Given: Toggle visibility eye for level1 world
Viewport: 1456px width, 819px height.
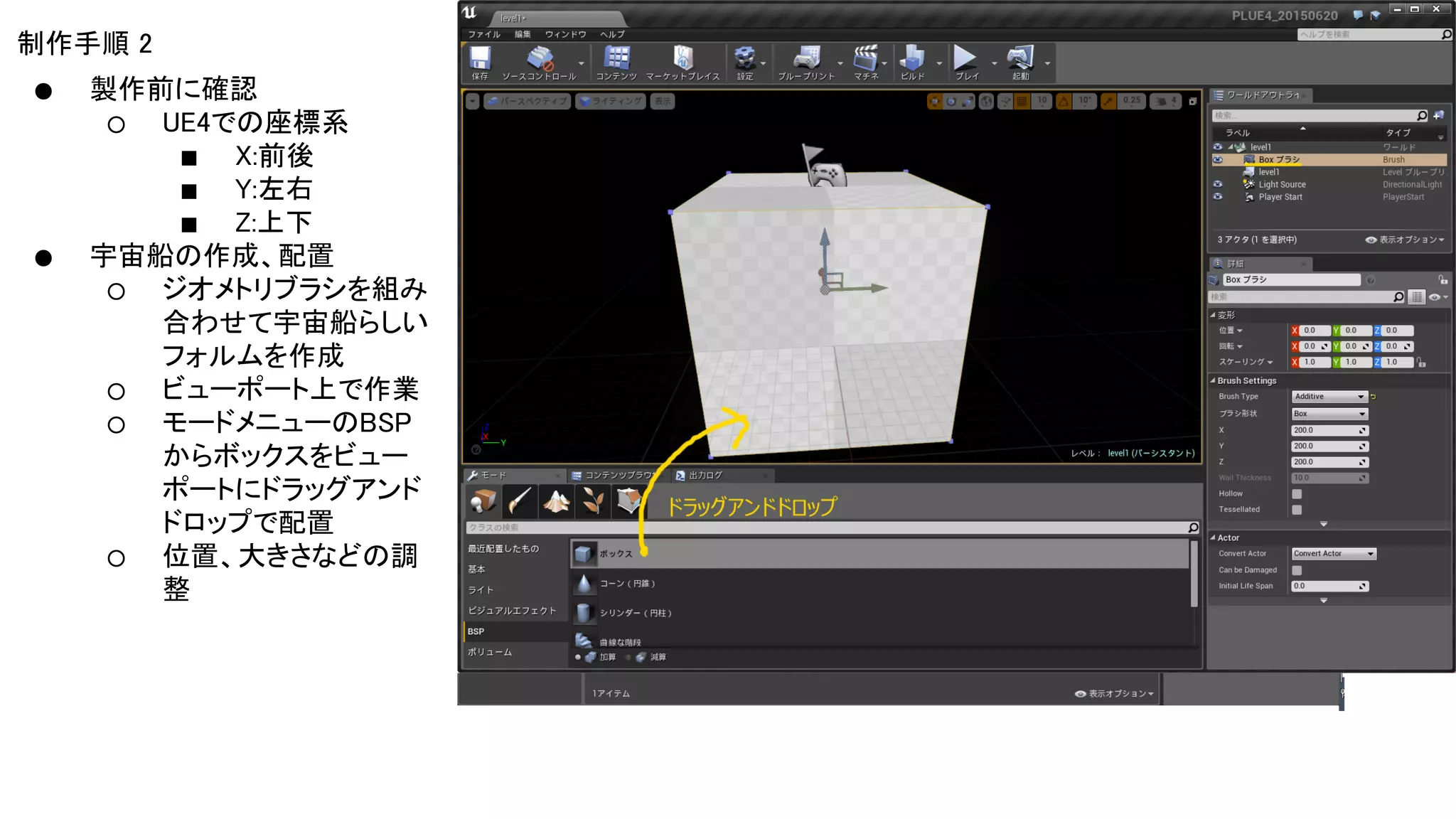Looking at the screenshot, I should coord(1218,147).
